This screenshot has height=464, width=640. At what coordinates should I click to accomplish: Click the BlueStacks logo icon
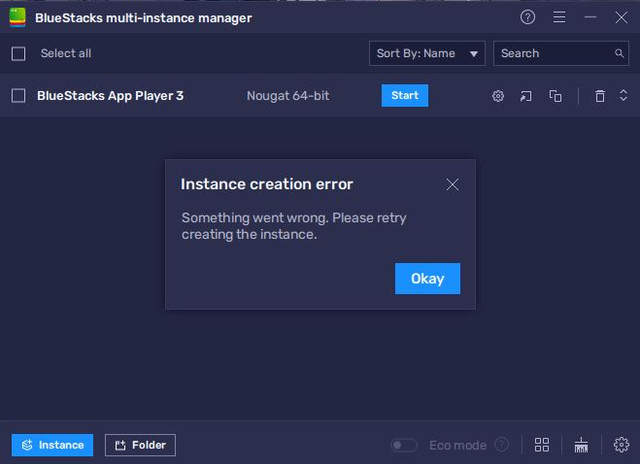[x=18, y=18]
